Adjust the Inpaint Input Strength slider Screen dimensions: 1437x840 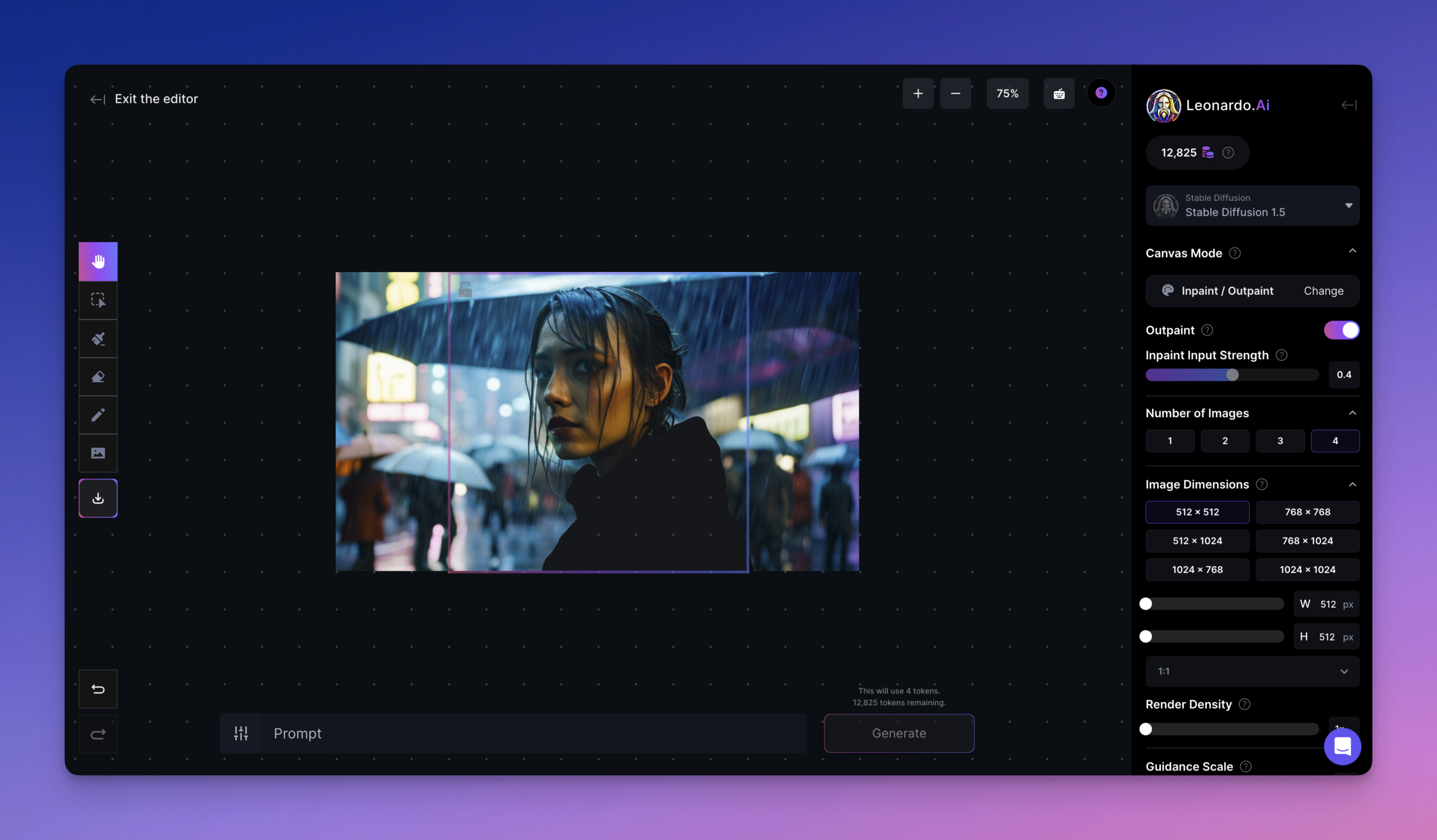coord(1232,374)
